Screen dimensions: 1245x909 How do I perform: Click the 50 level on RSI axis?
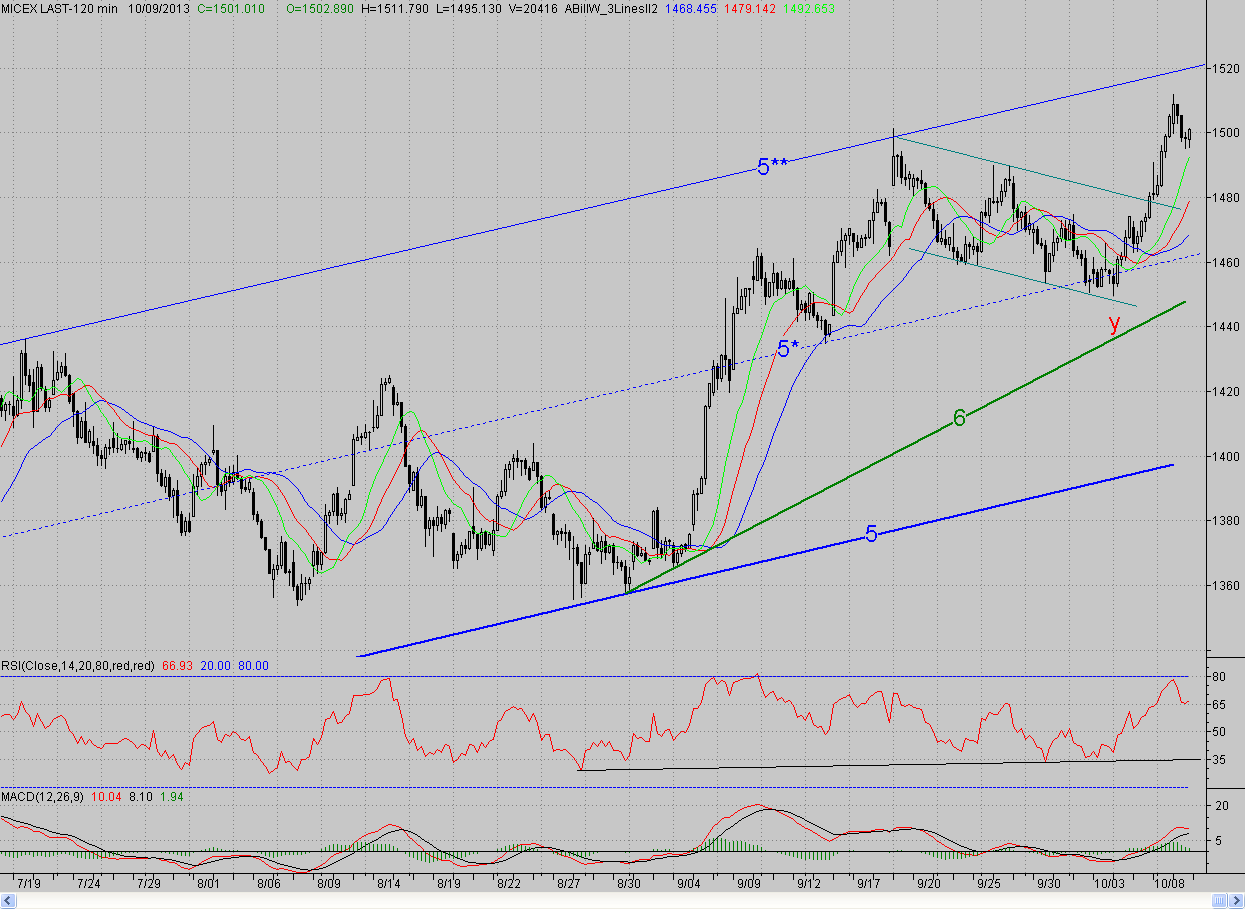click(x=1221, y=733)
